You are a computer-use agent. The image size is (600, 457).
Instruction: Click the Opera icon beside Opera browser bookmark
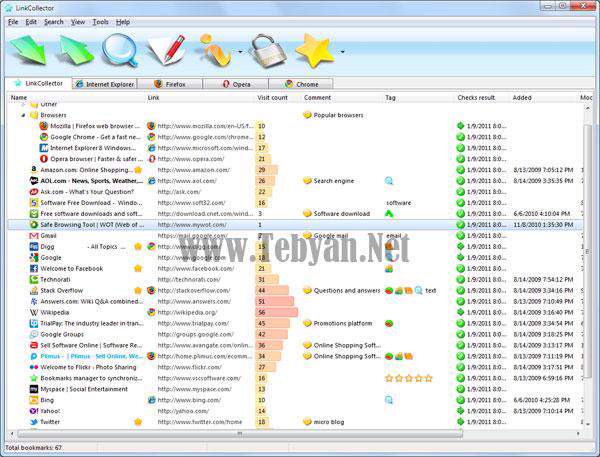(x=44, y=159)
